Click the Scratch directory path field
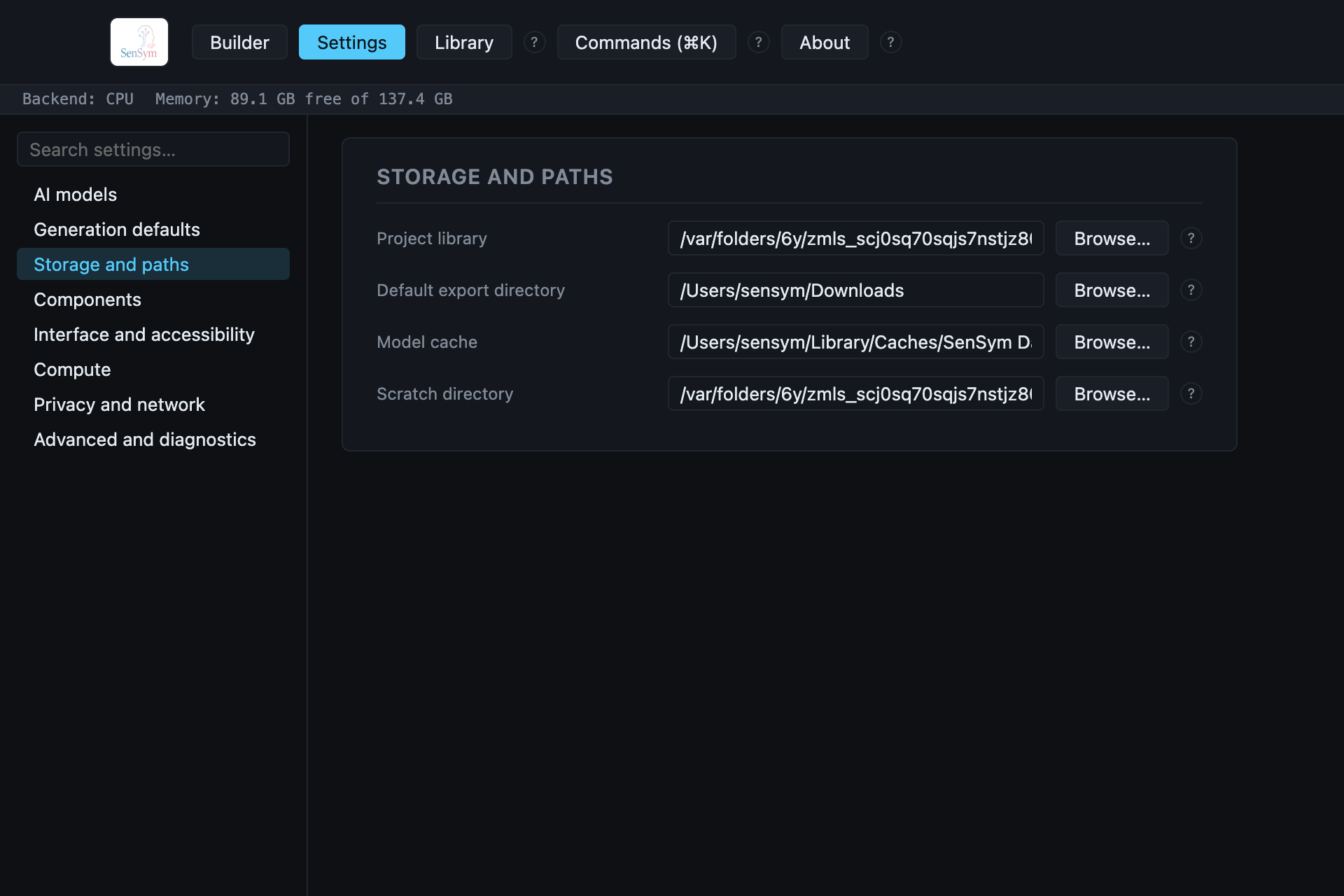 click(855, 393)
